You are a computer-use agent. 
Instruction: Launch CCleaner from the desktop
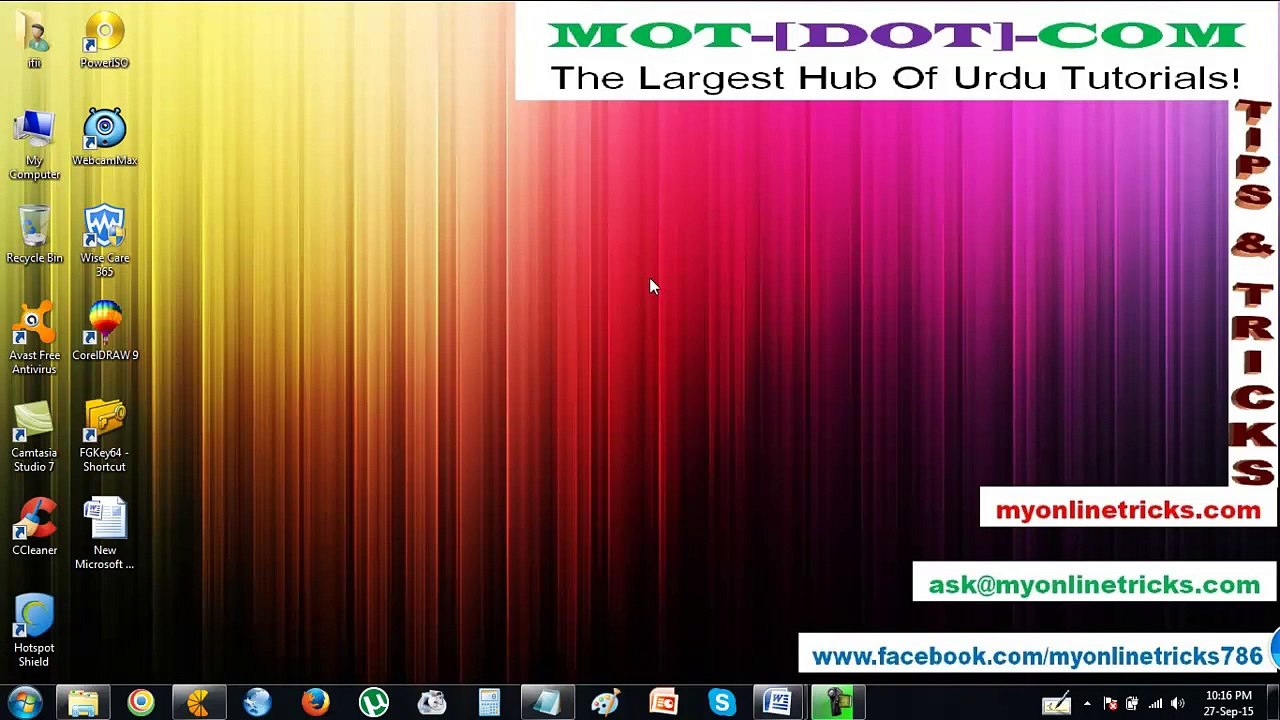point(34,528)
